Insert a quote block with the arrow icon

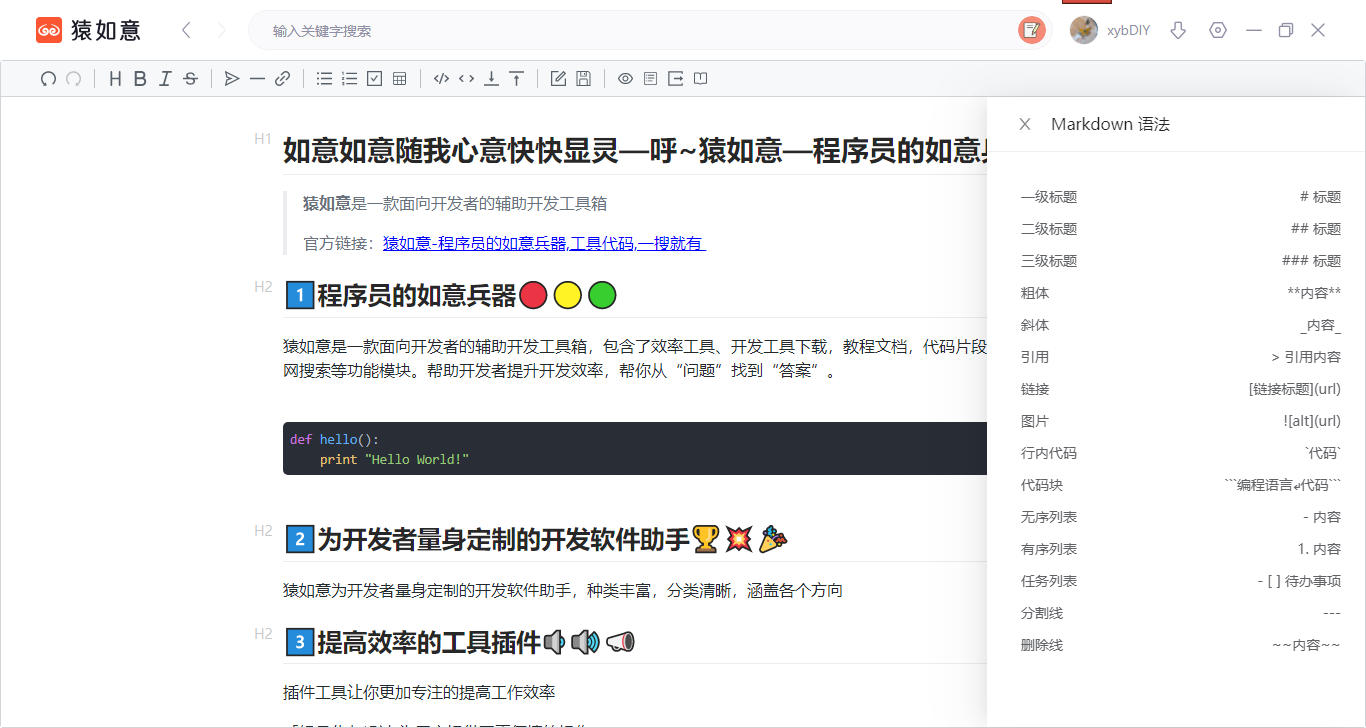point(232,79)
